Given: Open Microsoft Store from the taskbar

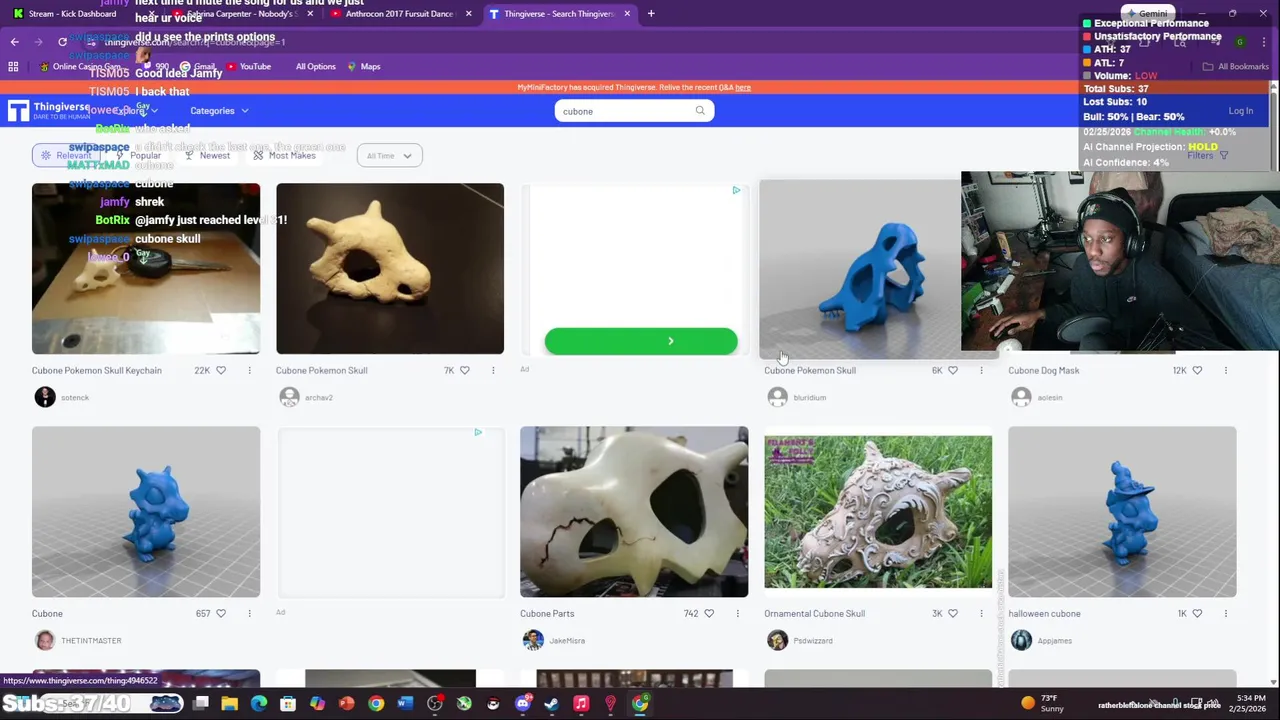Looking at the screenshot, I should (x=288, y=704).
